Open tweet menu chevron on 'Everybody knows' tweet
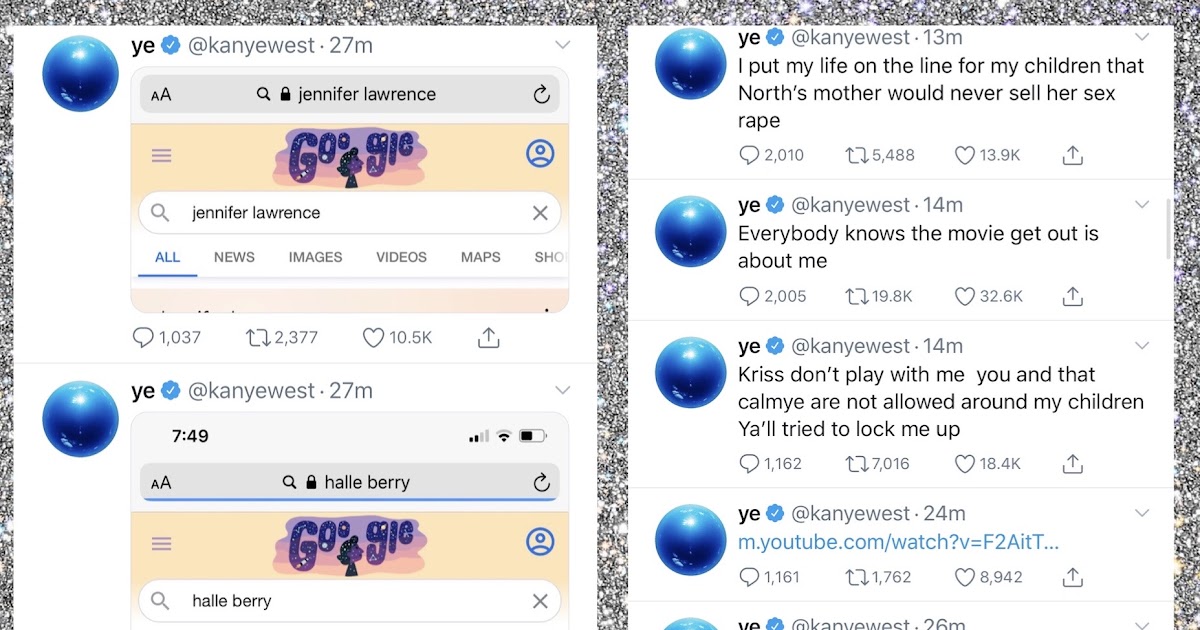The image size is (1200, 630). click(1142, 205)
